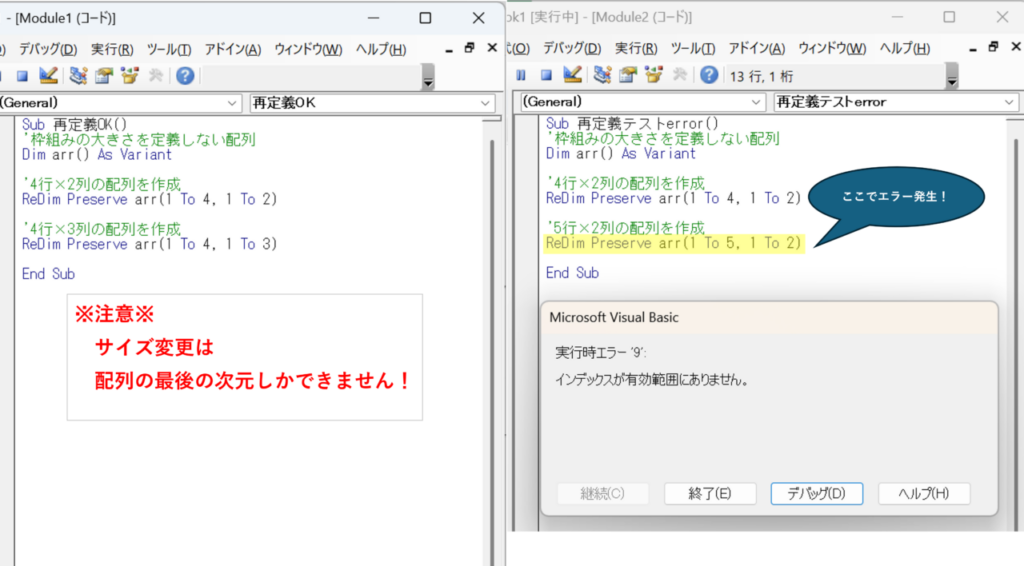Click Break (pause) icon in Module2 toolbar
The image size is (1024, 566).
click(520, 76)
